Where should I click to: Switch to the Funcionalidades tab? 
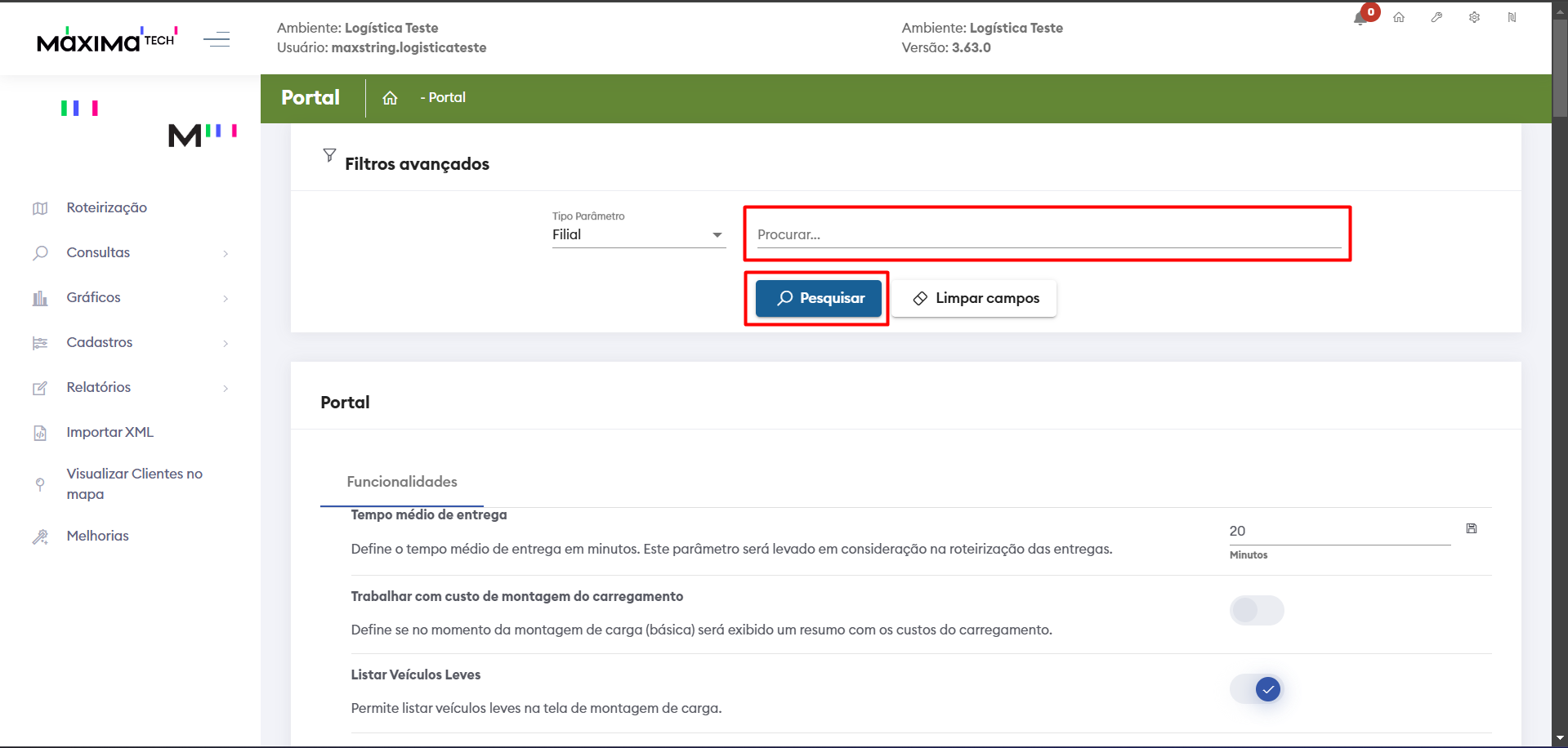pyautogui.click(x=401, y=482)
